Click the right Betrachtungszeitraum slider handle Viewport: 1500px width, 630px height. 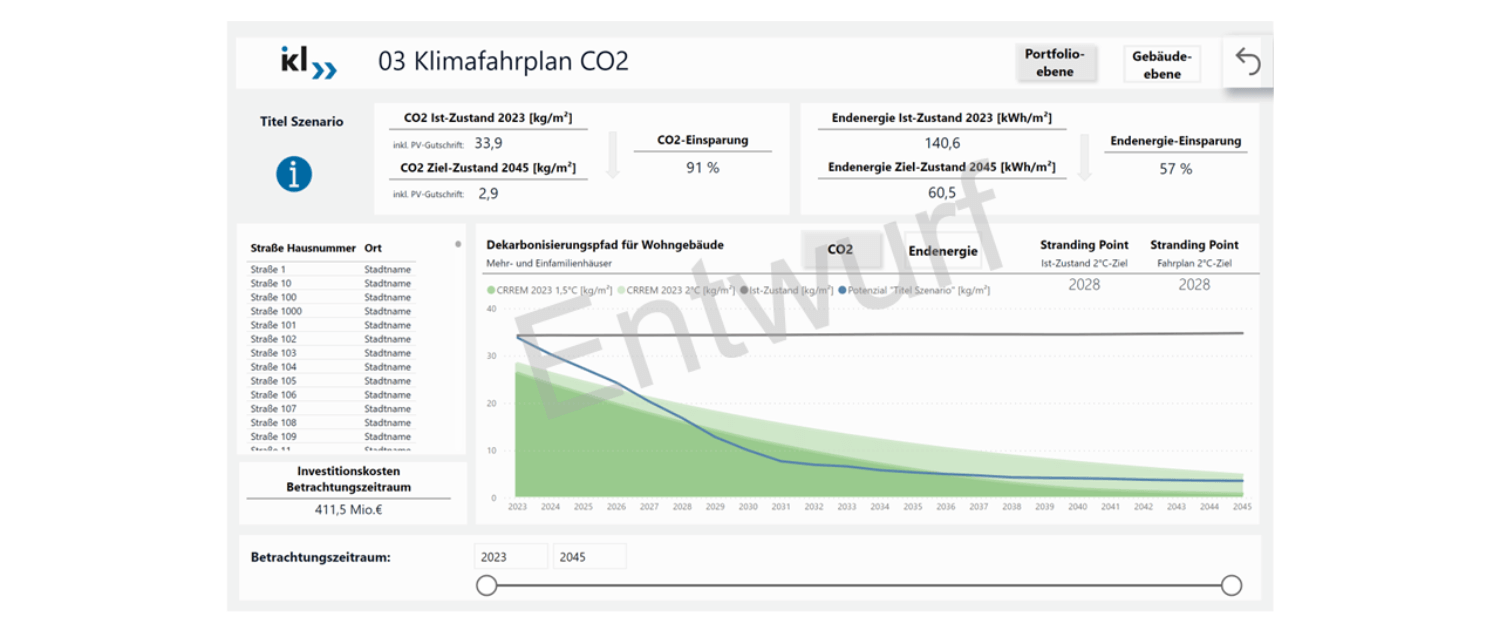coord(1231,585)
